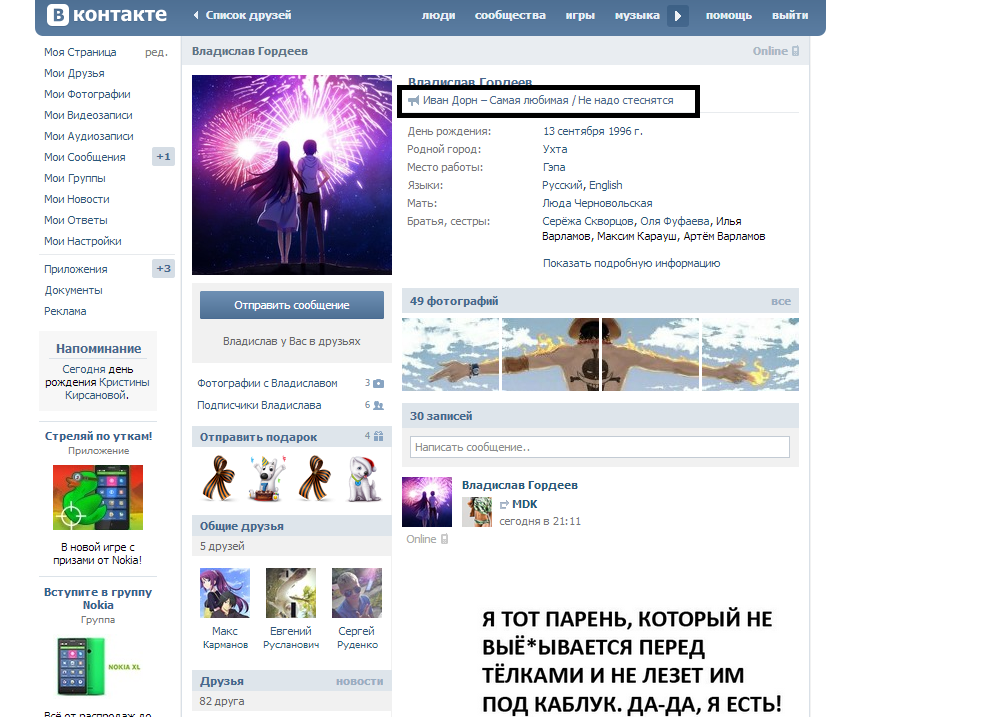Click sibling link Оля Фуфаева
This screenshot has height=717, width=994.
point(675,221)
